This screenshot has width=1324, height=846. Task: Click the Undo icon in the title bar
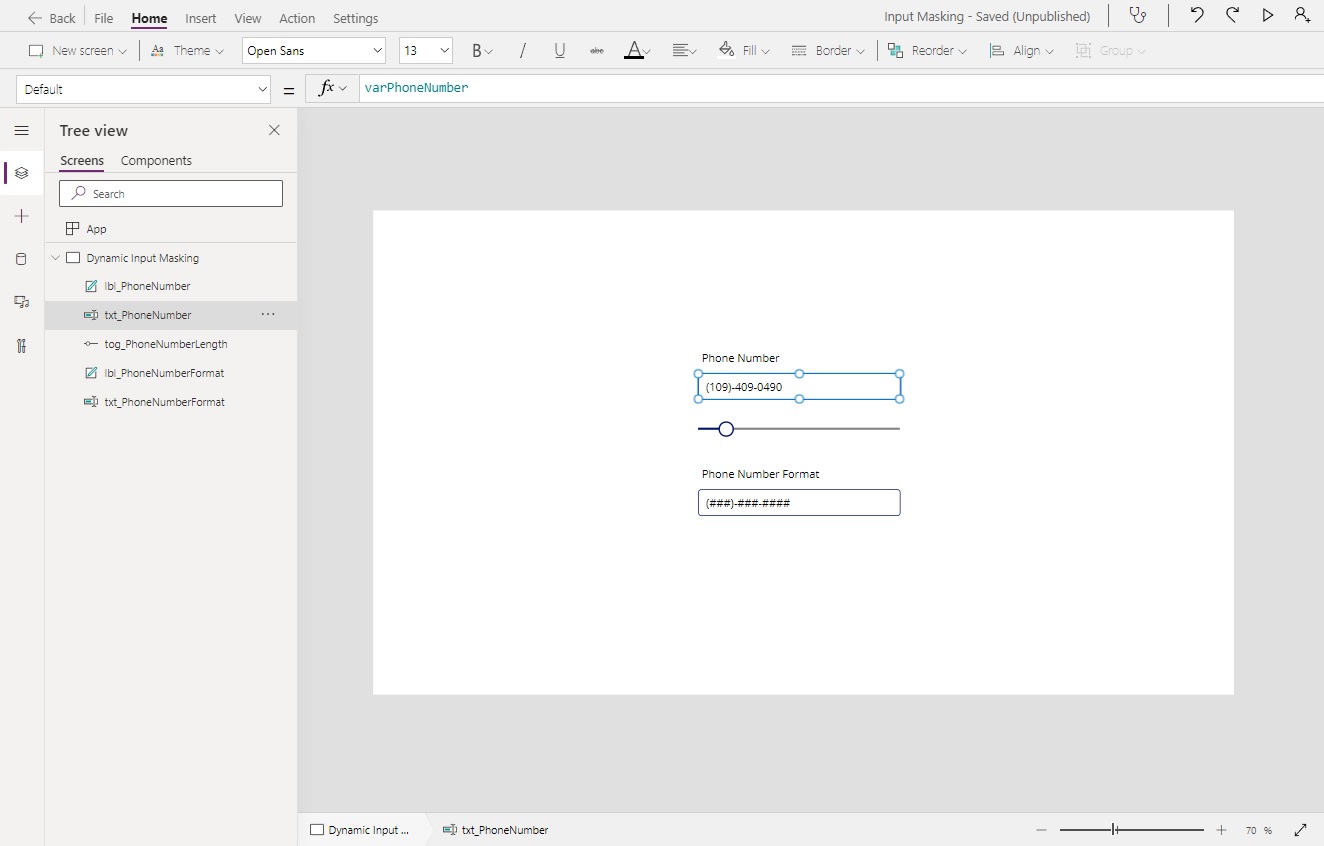click(1197, 15)
